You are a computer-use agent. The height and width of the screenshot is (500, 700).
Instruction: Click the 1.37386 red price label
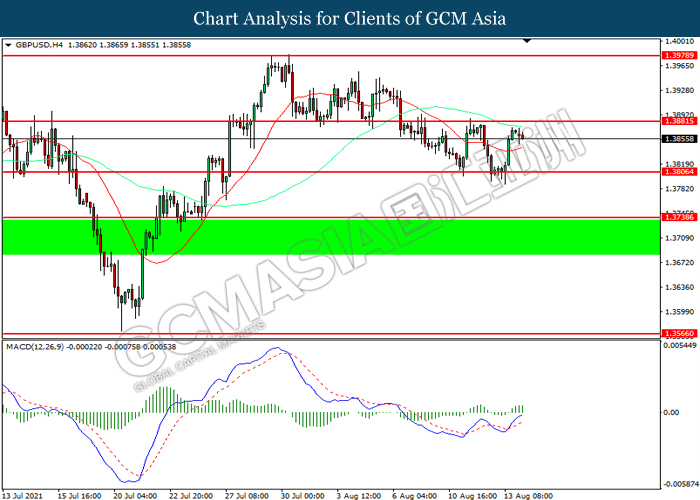point(679,217)
